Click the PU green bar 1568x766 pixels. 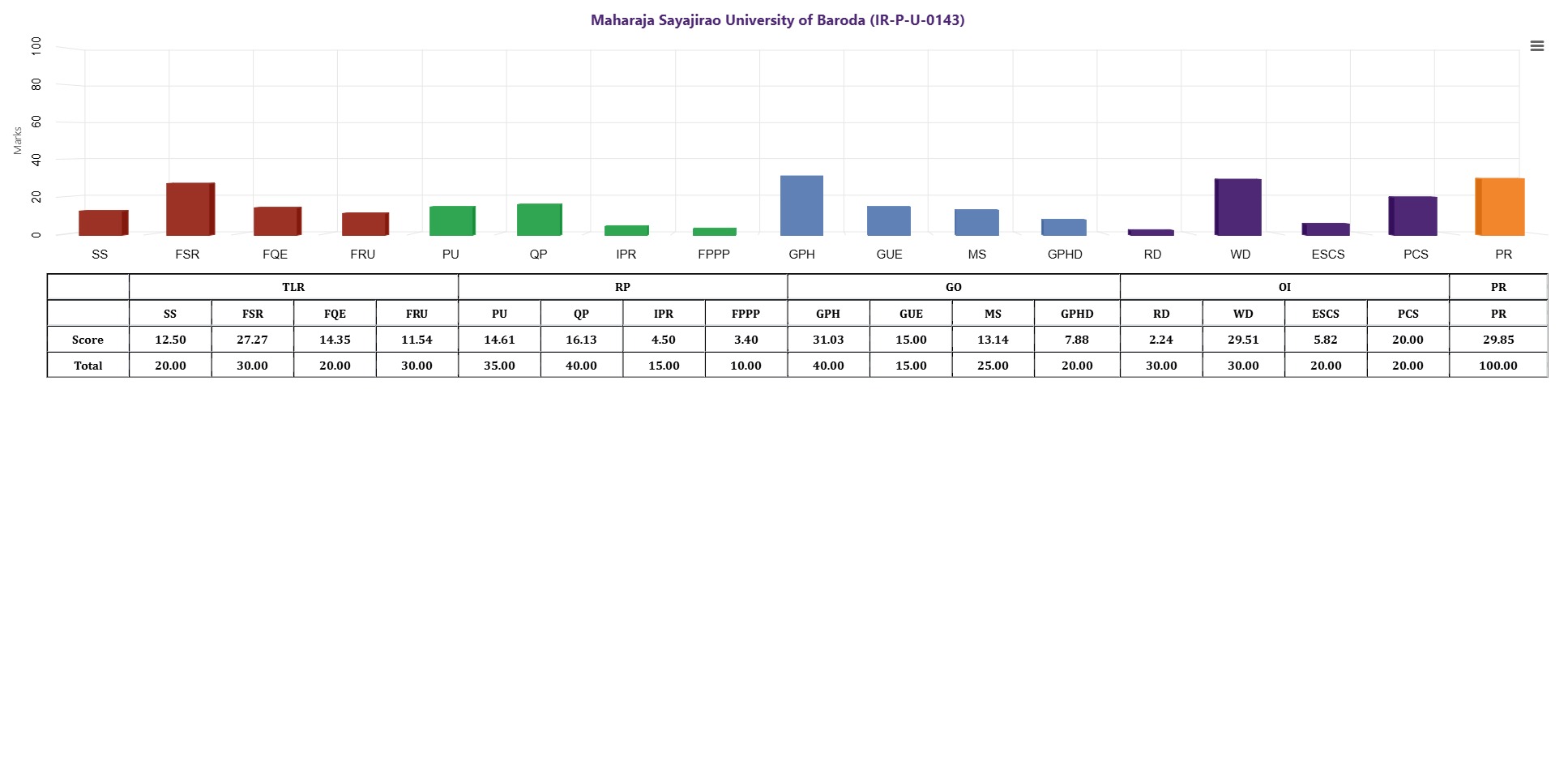452,221
